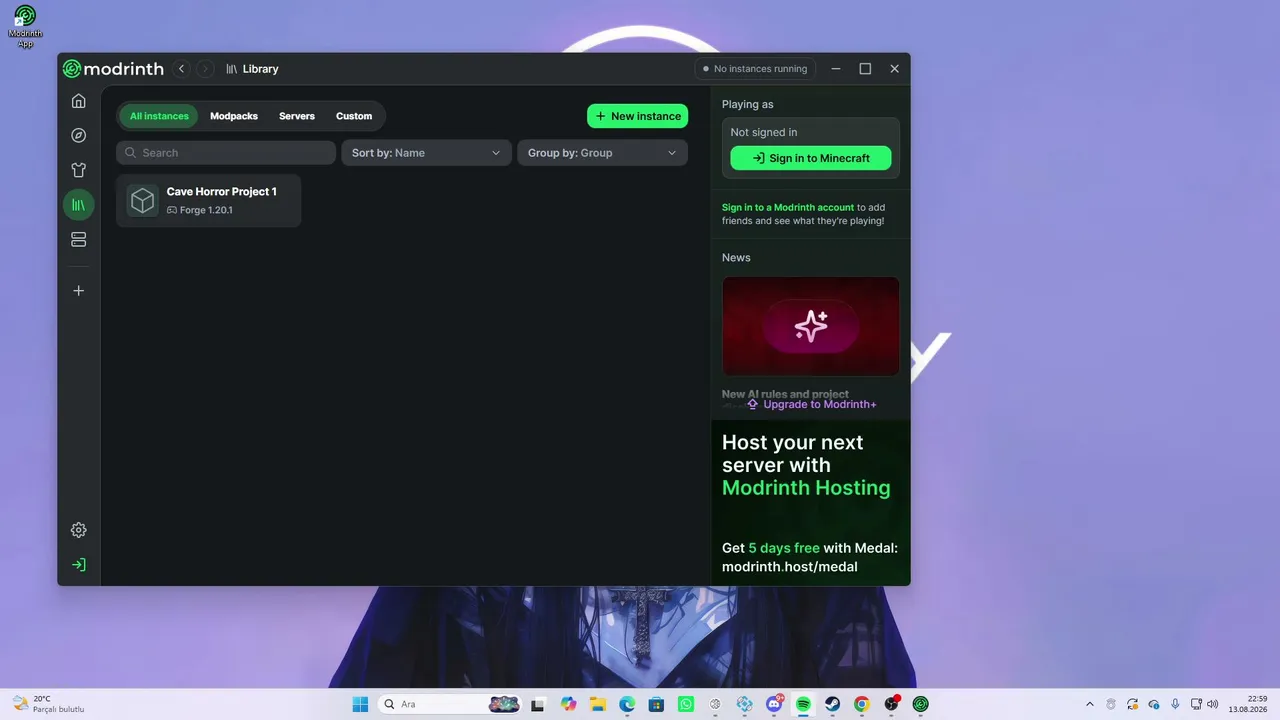
Task: Open Modrinth App desktop shortcut
Action: [25, 27]
